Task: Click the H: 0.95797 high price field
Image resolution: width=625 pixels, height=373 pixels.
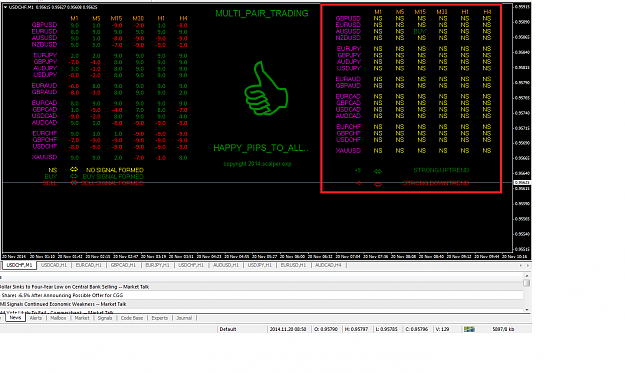Action: tap(356, 329)
